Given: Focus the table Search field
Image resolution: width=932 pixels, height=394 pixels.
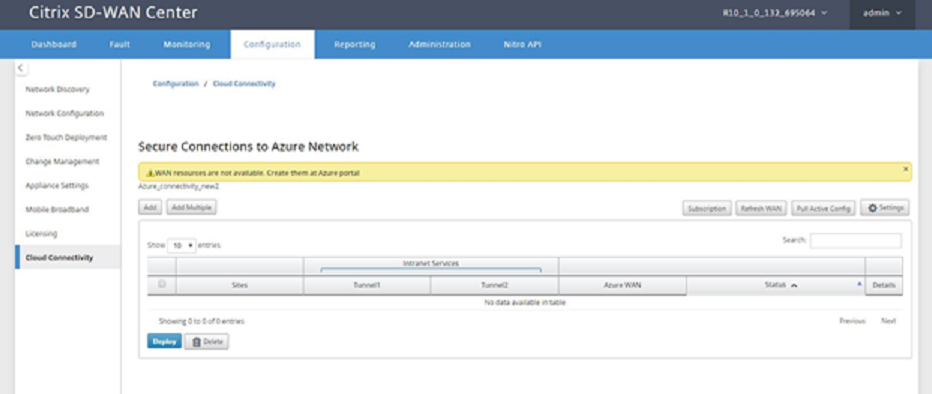Looking at the screenshot, I should pyautogui.click(x=855, y=240).
